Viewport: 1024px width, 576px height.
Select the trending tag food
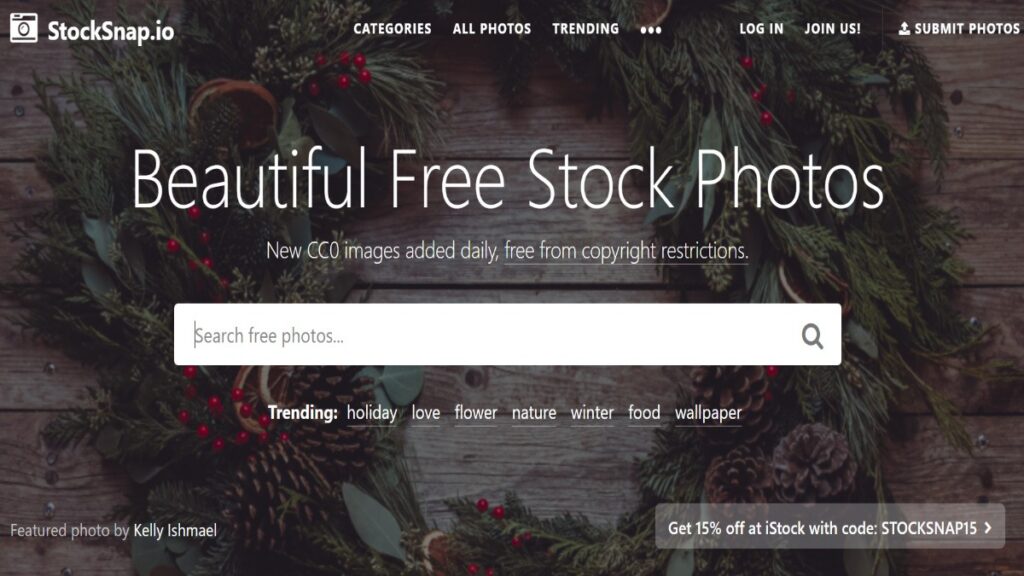644,413
